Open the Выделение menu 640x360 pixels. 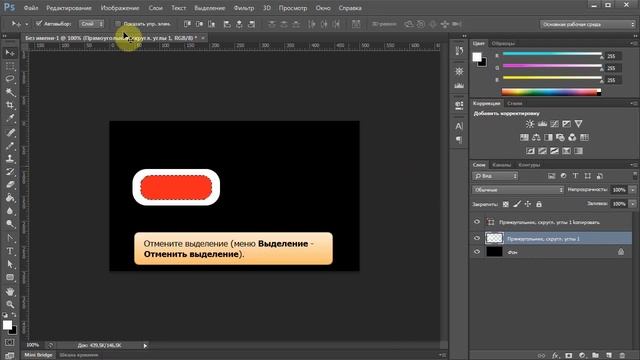point(209,8)
